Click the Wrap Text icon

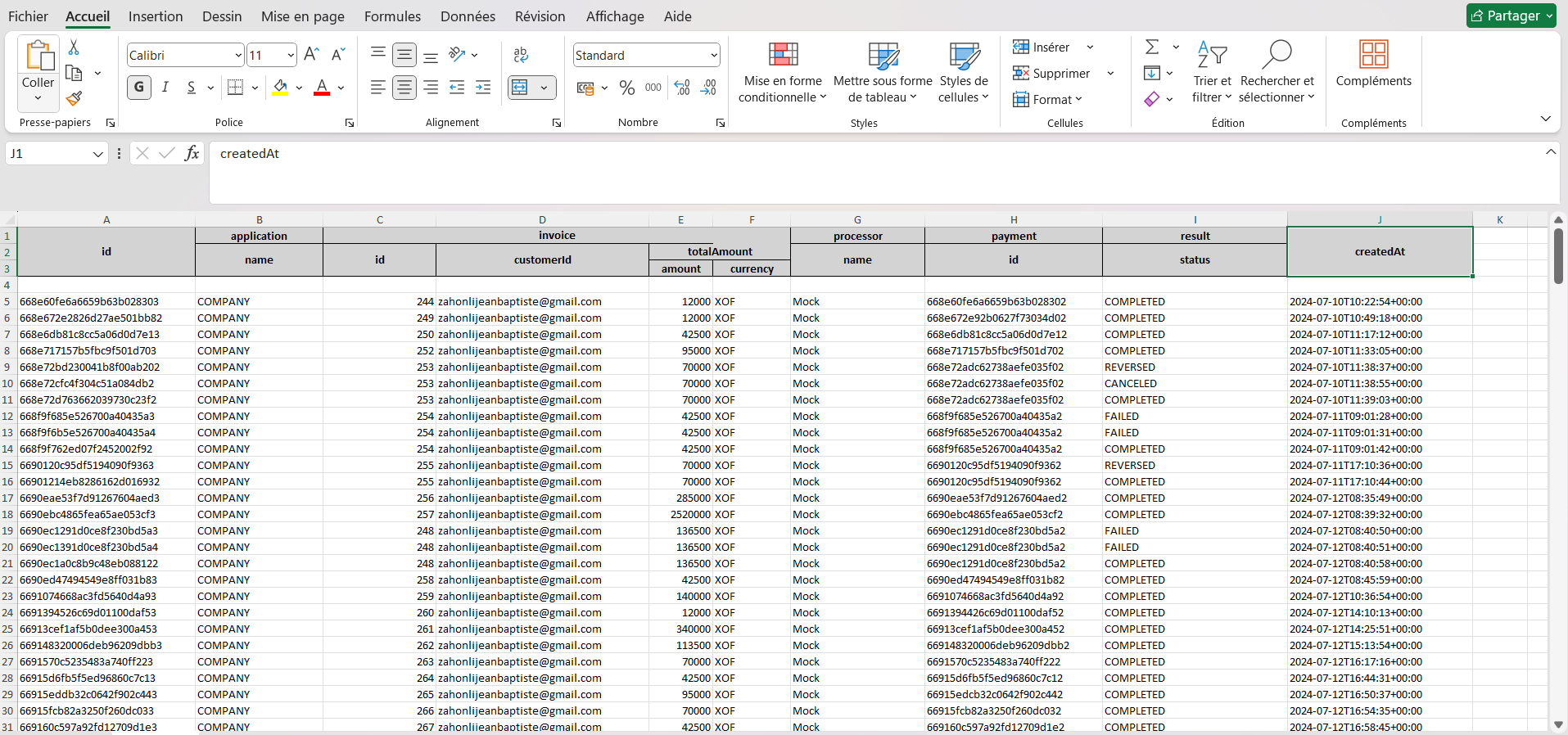[x=521, y=55]
